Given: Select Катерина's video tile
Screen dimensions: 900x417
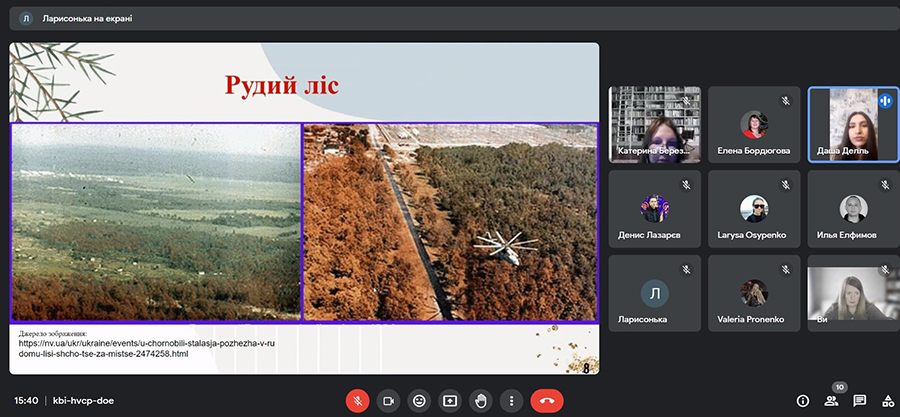Looking at the screenshot, I should click(x=655, y=124).
